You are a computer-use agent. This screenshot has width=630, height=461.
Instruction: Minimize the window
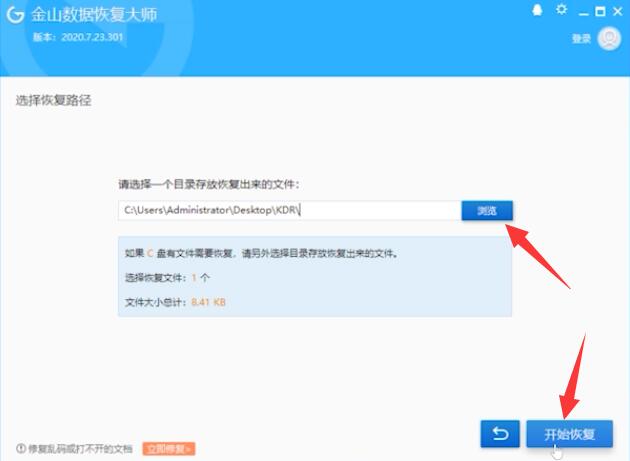[584, 12]
